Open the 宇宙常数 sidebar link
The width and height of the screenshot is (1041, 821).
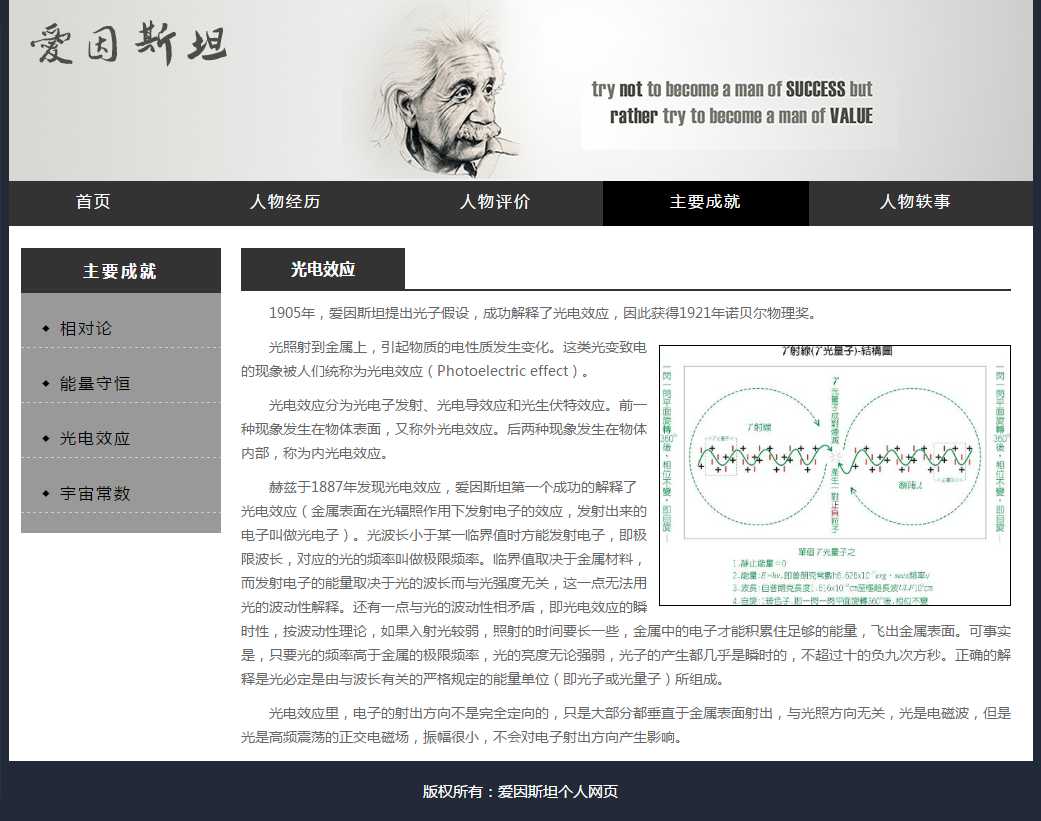[95, 494]
